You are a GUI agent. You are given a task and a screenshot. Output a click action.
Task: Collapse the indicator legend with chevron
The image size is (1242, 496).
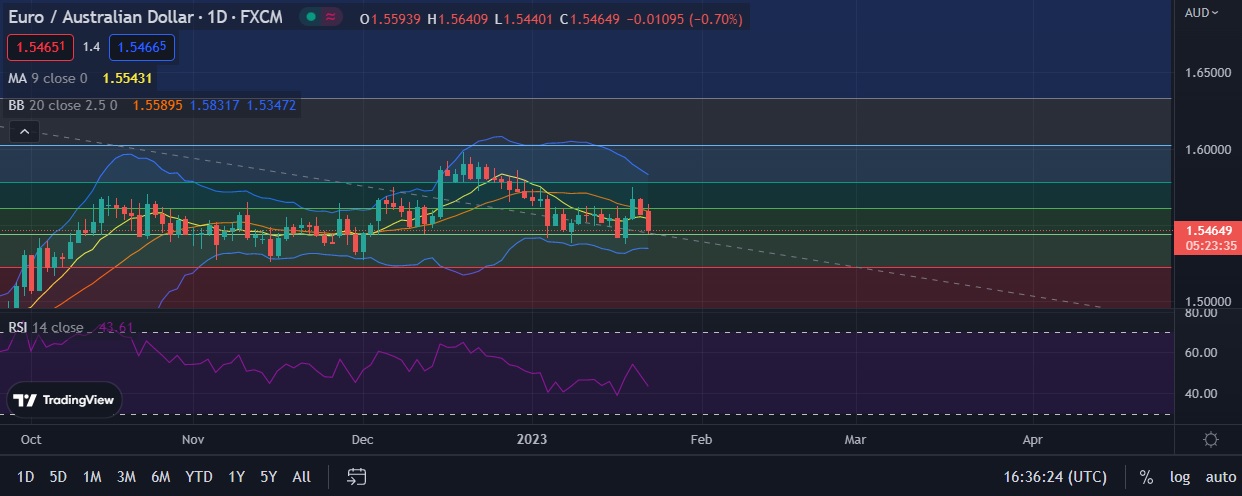tap(26, 130)
